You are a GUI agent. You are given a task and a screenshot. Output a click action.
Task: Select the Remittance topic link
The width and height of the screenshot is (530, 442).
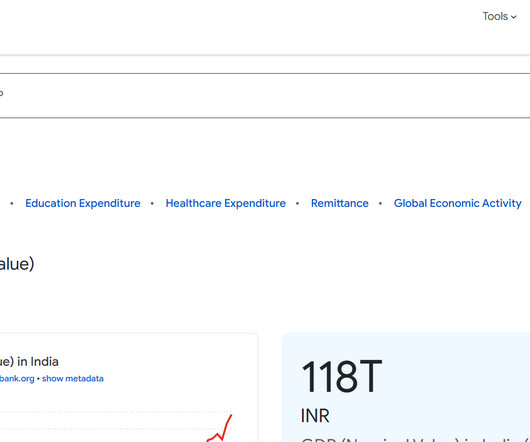click(340, 203)
